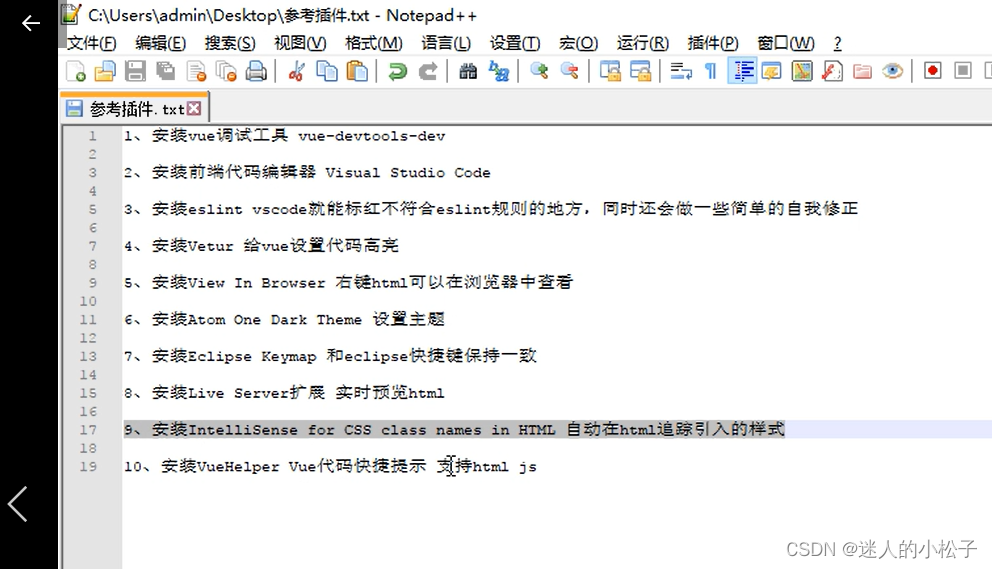The width and height of the screenshot is (992, 569).
Task: Toggle synchronized vertical scrolling
Action: click(x=610, y=71)
